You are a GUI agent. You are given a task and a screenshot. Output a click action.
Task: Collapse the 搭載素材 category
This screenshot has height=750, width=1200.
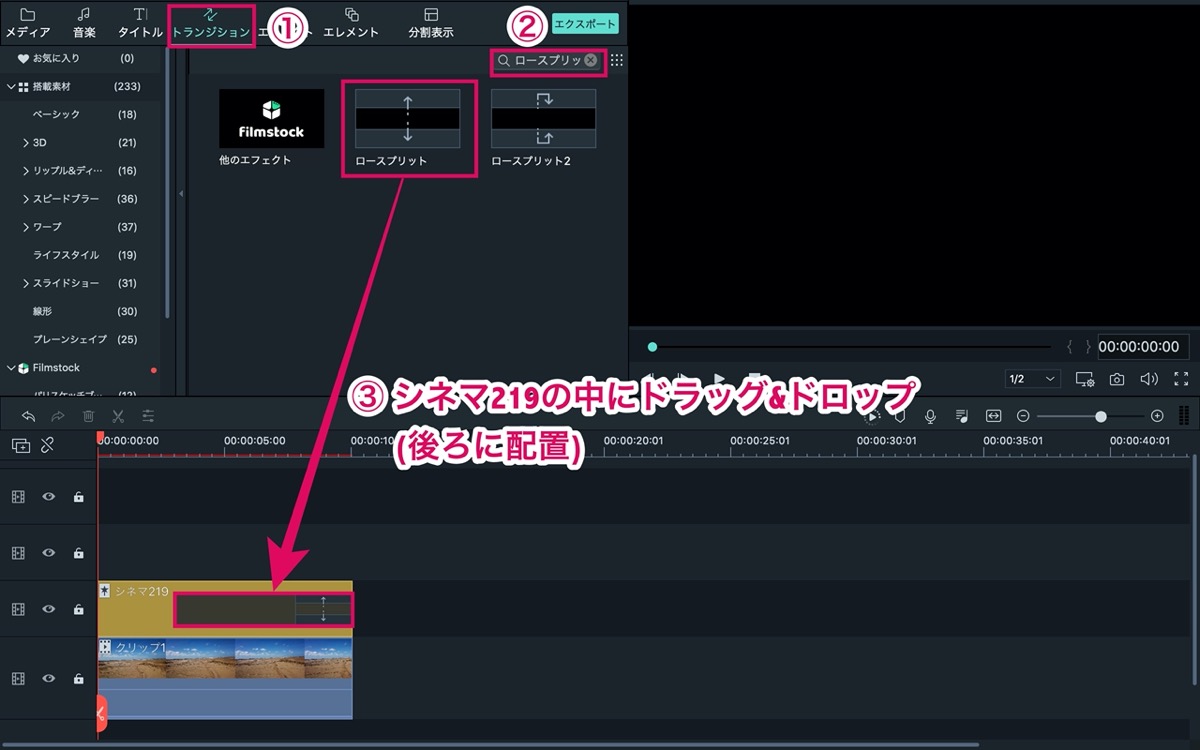(x=11, y=87)
